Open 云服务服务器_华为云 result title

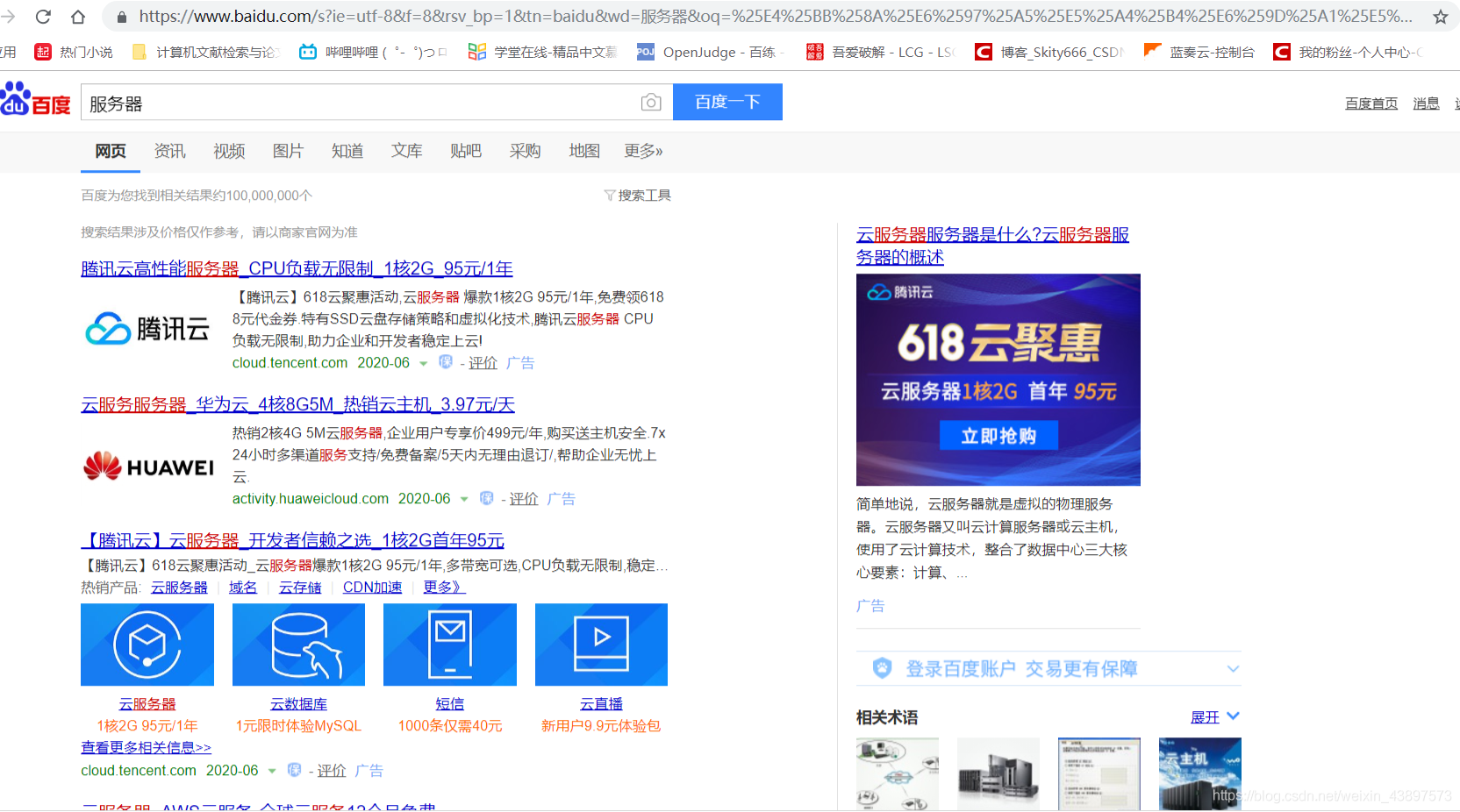click(297, 404)
